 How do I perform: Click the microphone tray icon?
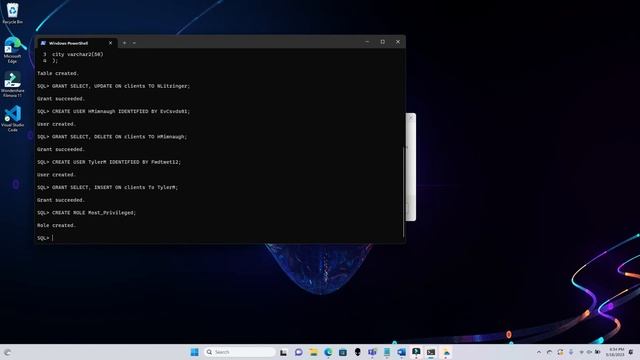click(x=571, y=352)
